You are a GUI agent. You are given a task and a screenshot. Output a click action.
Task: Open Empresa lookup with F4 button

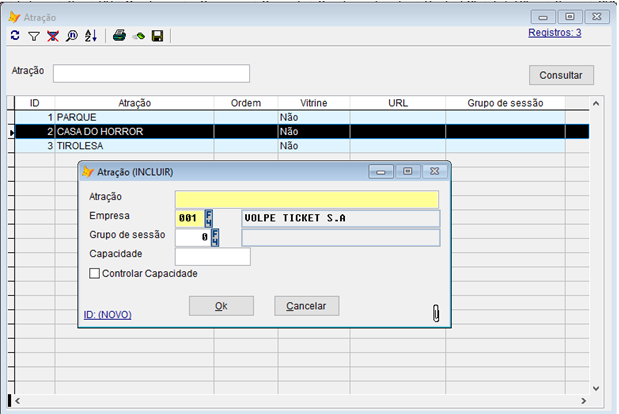(209, 218)
